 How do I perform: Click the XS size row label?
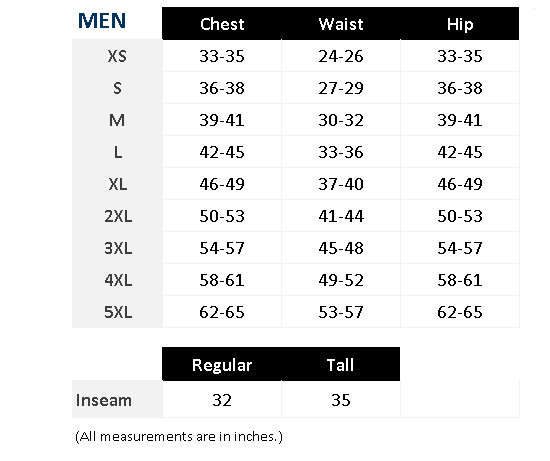117,56
